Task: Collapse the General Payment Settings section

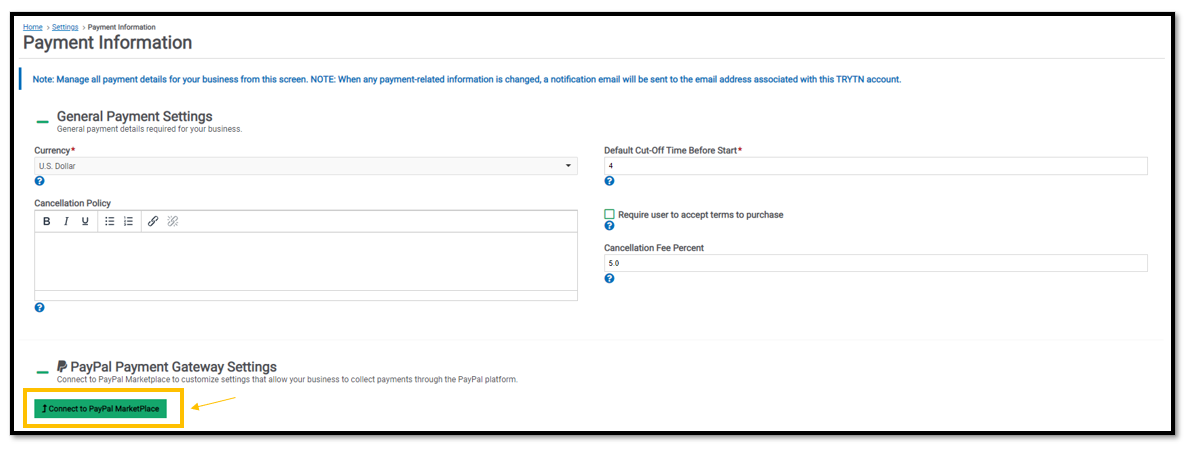Action: (43, 120)
